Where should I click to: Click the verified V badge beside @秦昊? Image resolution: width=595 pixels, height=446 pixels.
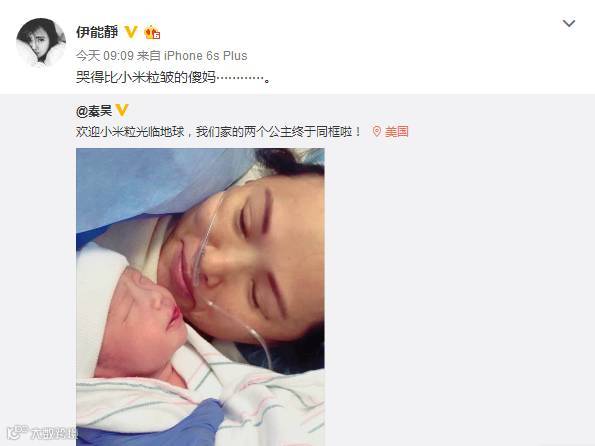122,110
